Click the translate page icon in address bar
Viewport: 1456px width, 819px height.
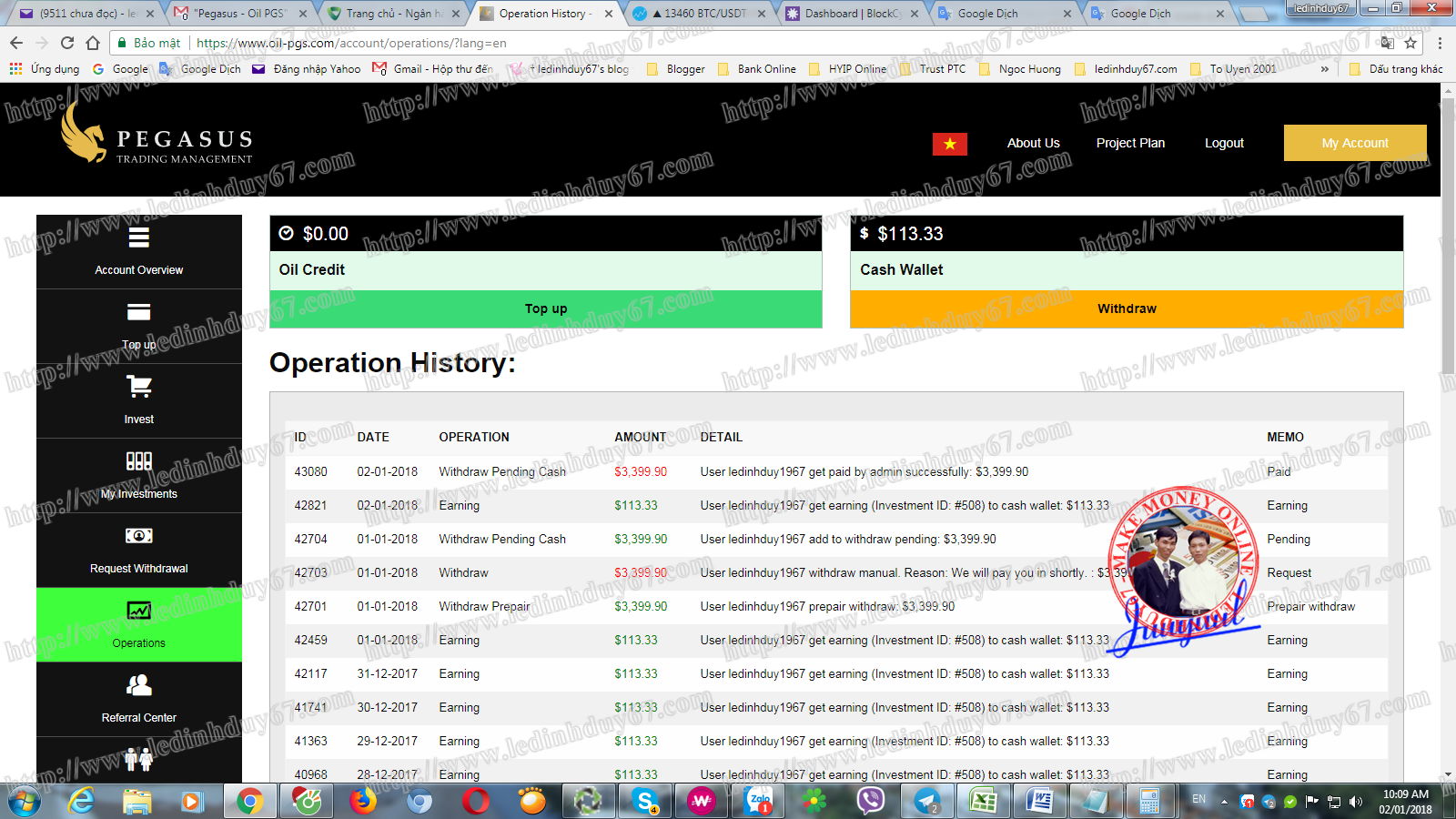(x=1387, y=43)
